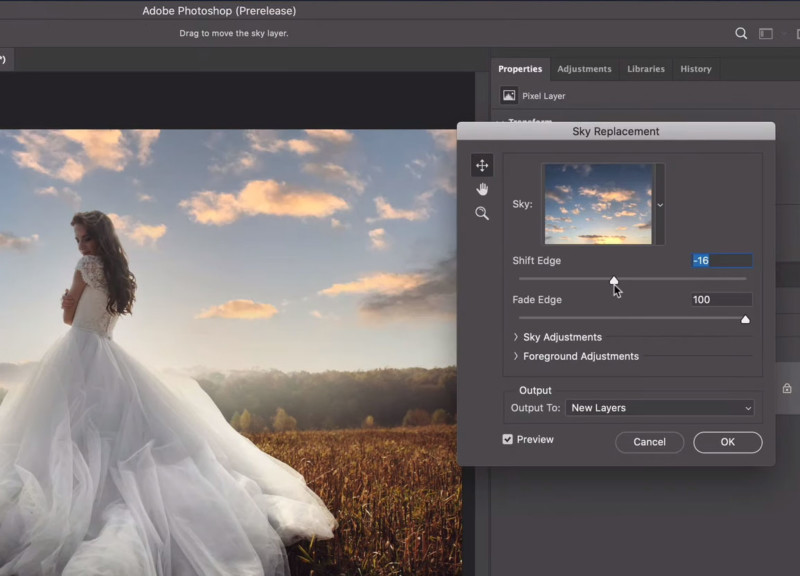
Task: Click the Fade Edge value field
Action: [721, 300]
